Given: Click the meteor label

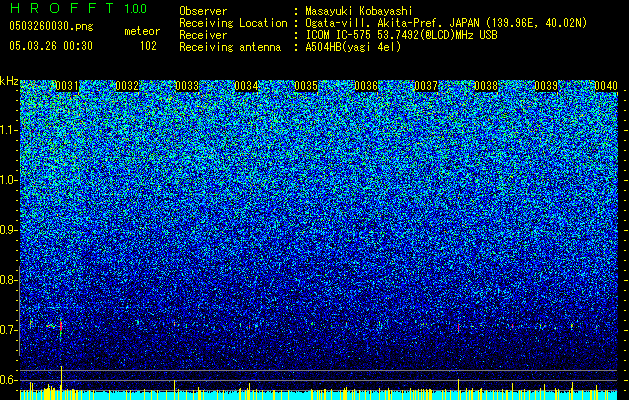Looking at the screenshot, I should [142, 31].
